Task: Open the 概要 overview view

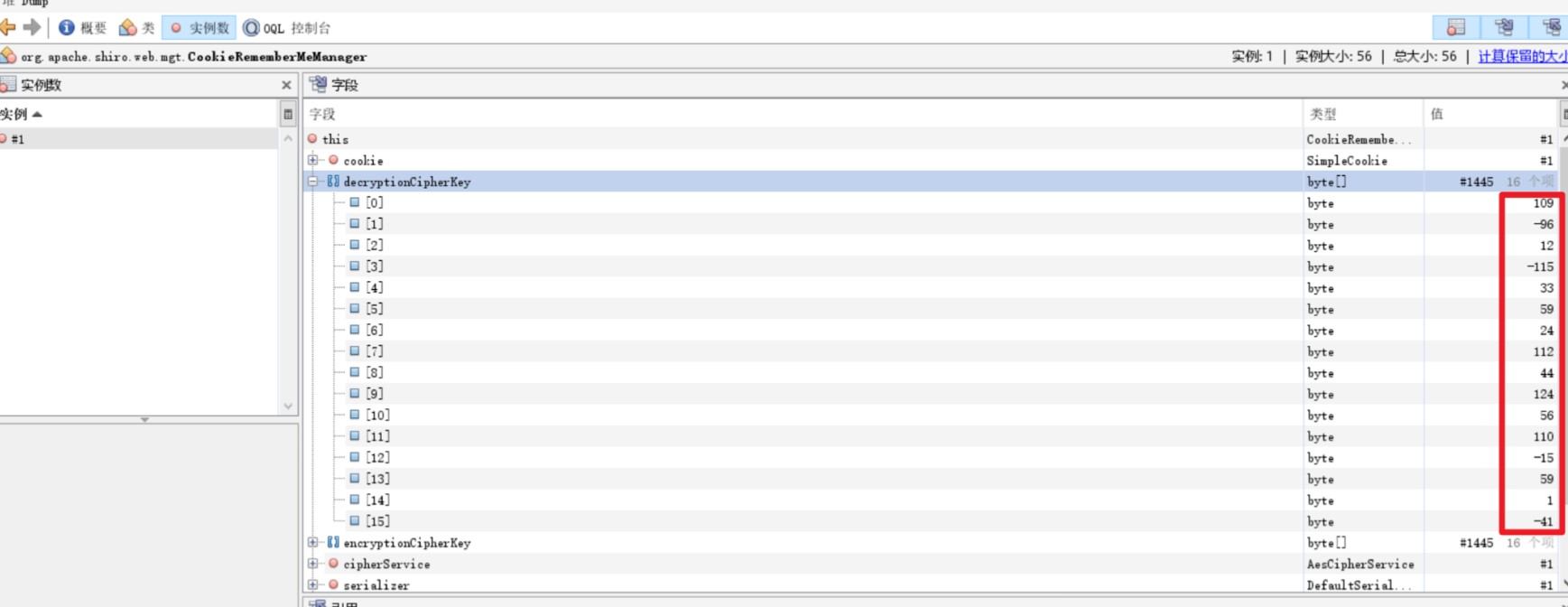Action: point(82,28)
